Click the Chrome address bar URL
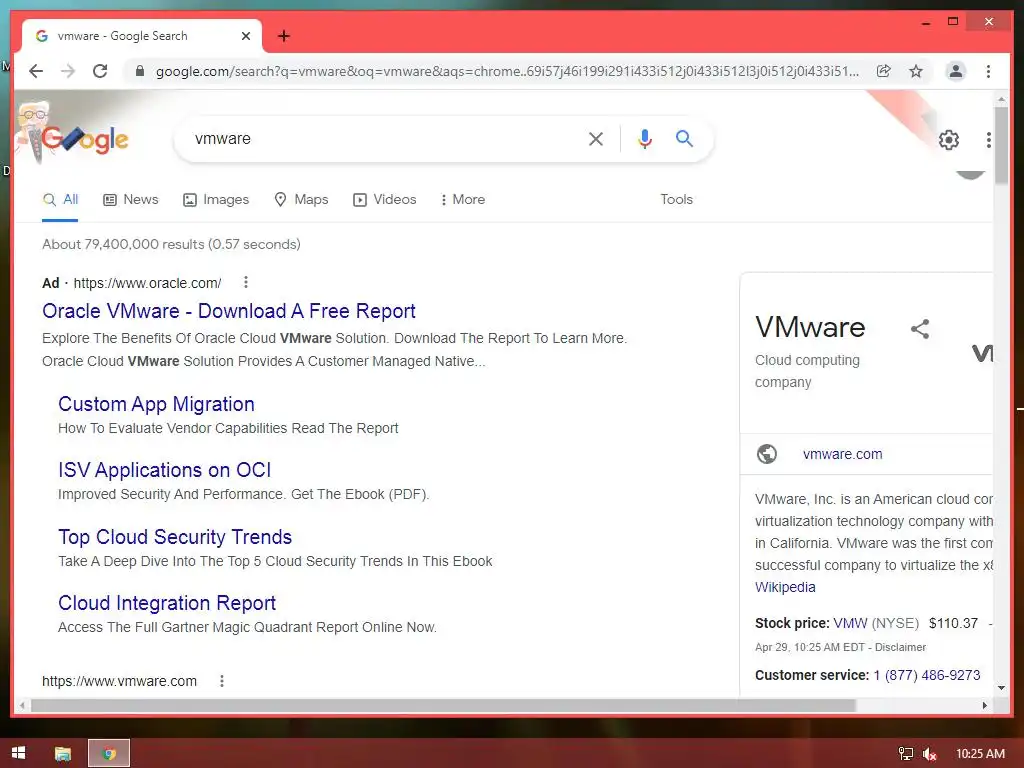This screenshot has height=768, width=1024. point(507,71)
